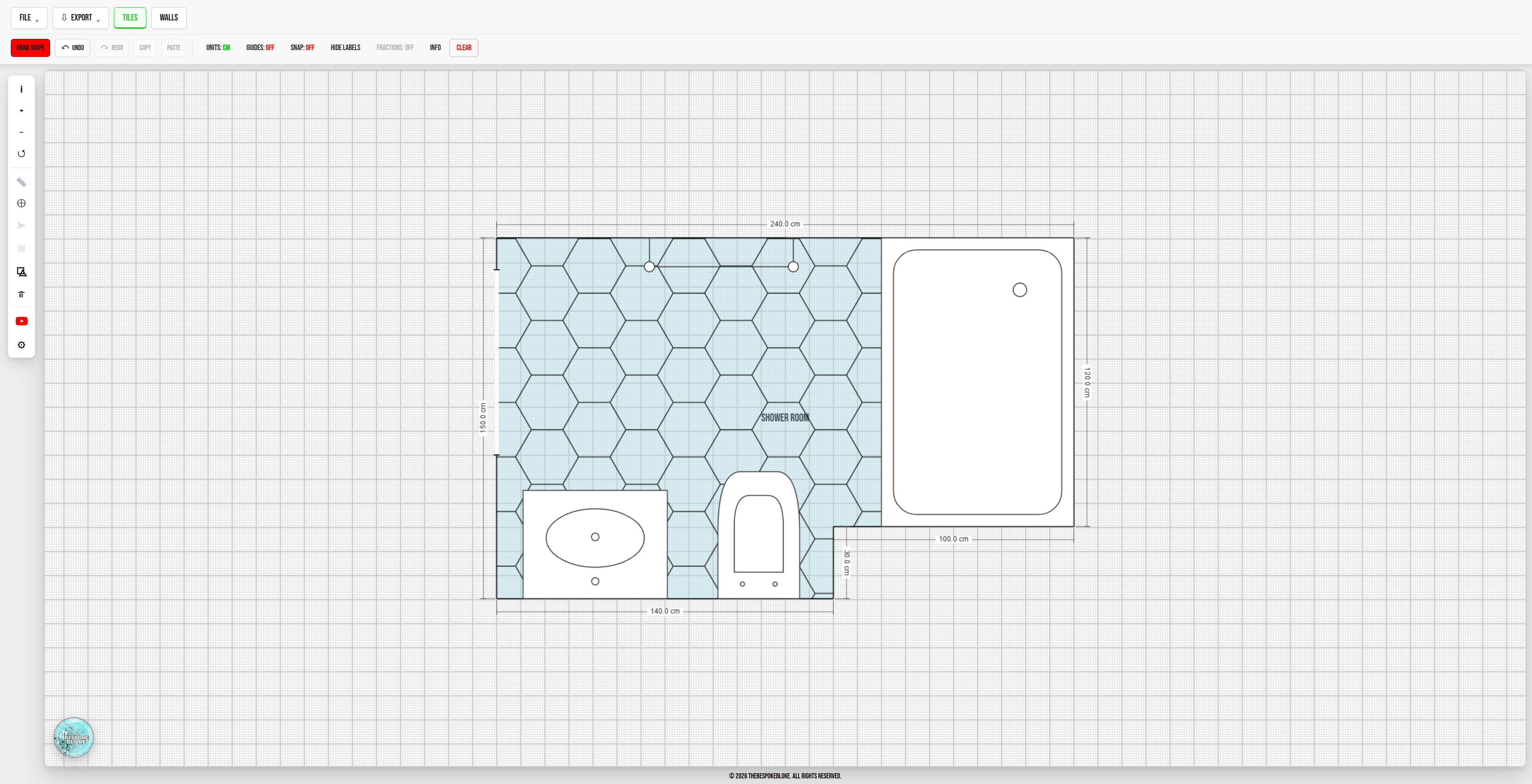The image size is (1532, 784).
Task: Zoom in with the plus icon
Action: [21, 111]
